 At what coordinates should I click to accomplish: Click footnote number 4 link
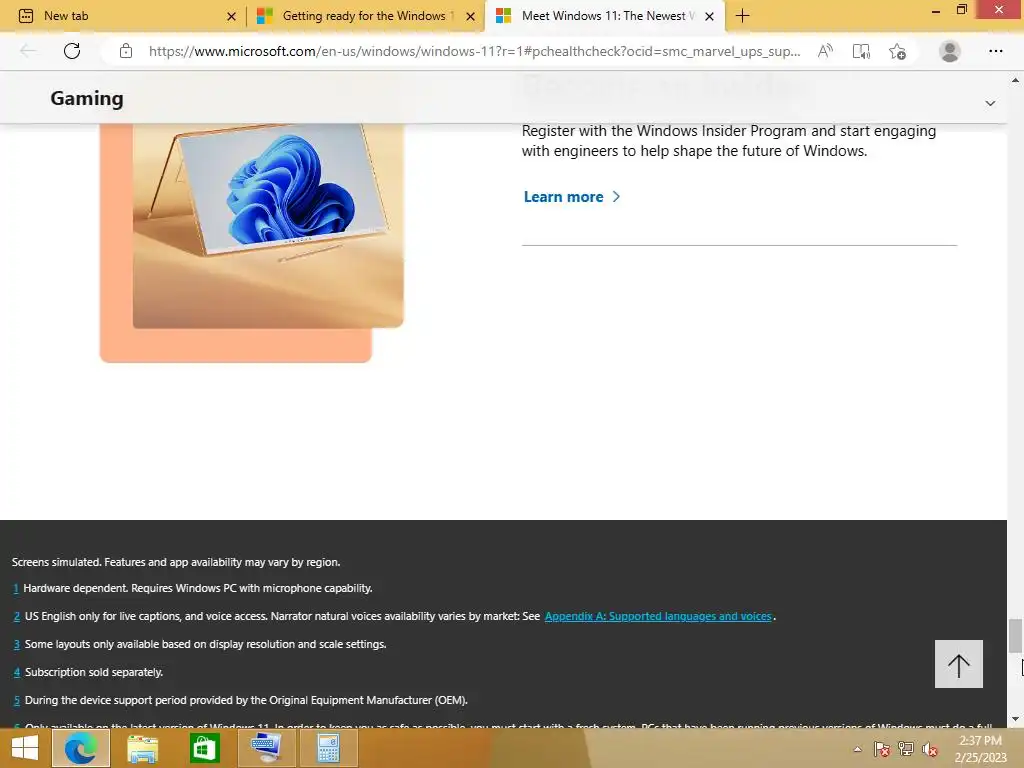(16, 672)
